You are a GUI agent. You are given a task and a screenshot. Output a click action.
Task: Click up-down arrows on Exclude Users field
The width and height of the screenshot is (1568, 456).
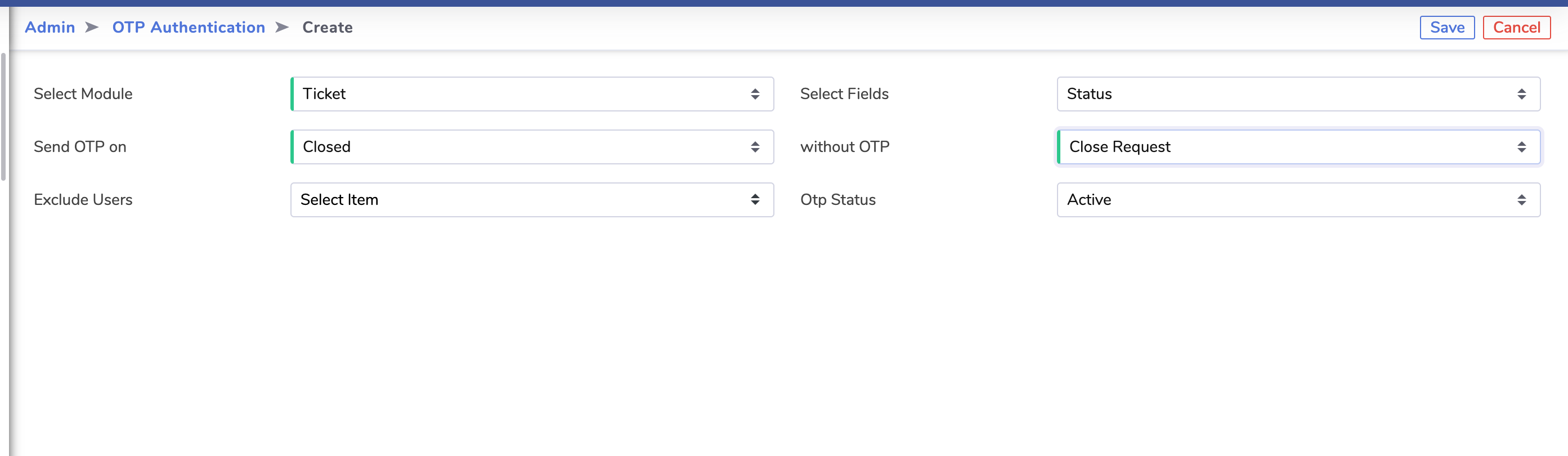click(755, 200)
